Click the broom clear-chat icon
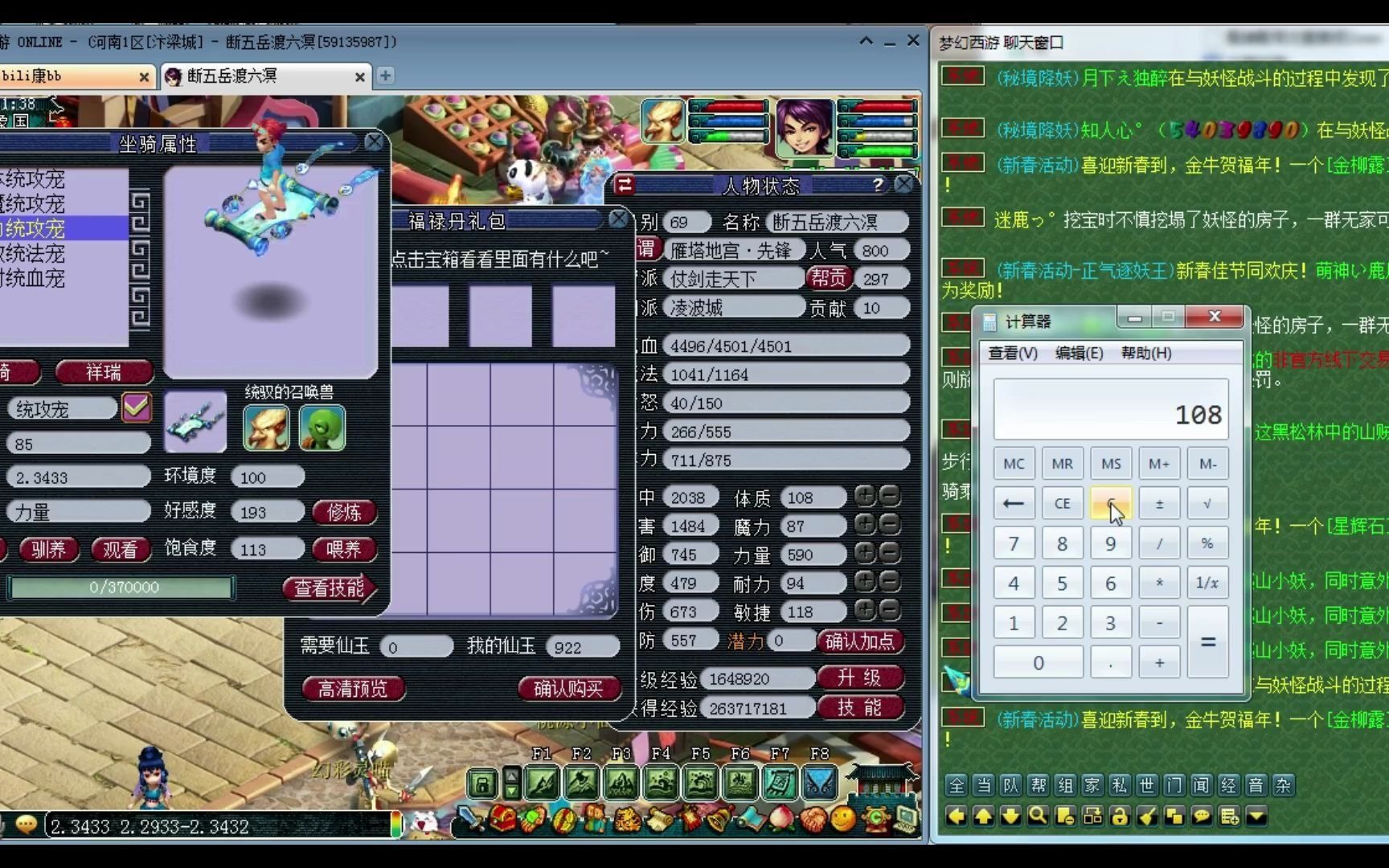Screen dimensions: 1389x868 pos(1147,817)
